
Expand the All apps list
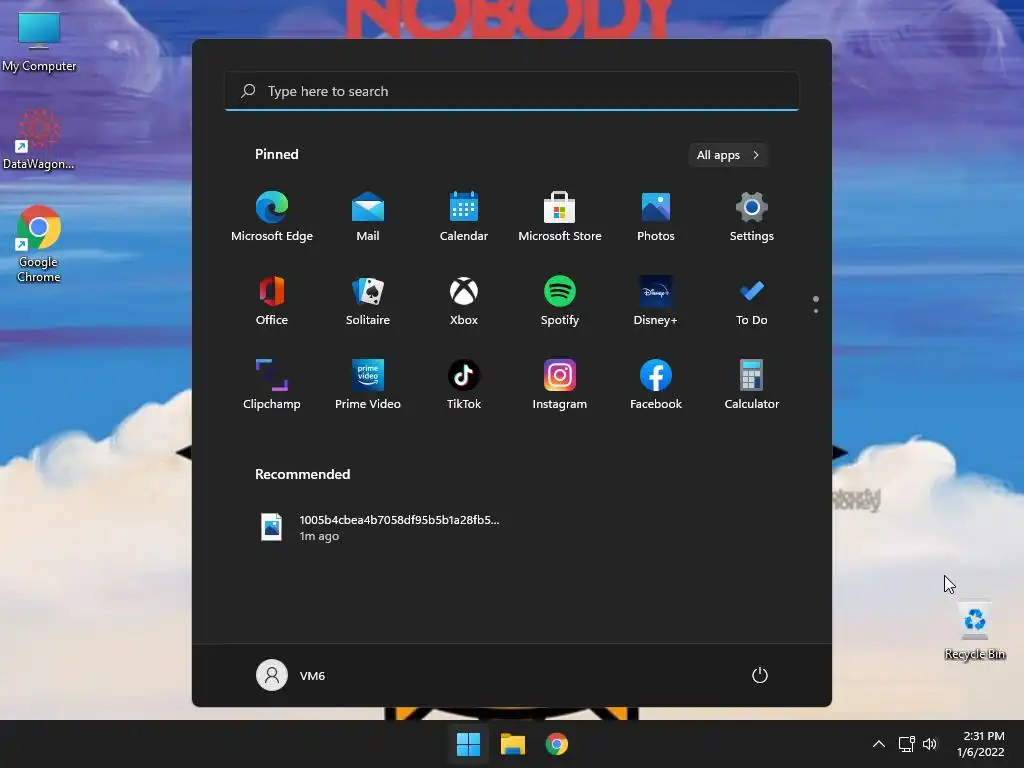pyautogui.click(x=728, y=155)
